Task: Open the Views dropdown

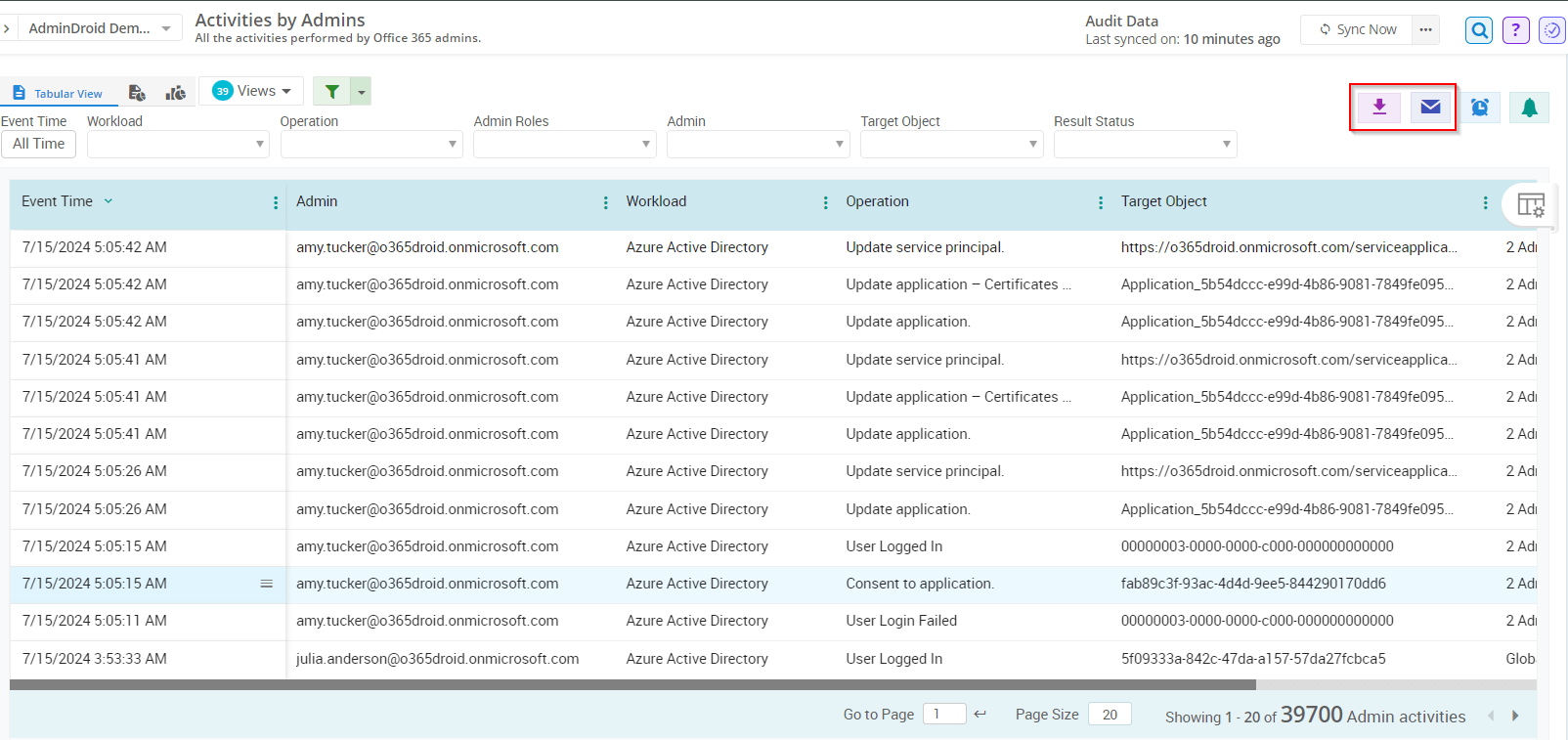Action: click(251, 91)
